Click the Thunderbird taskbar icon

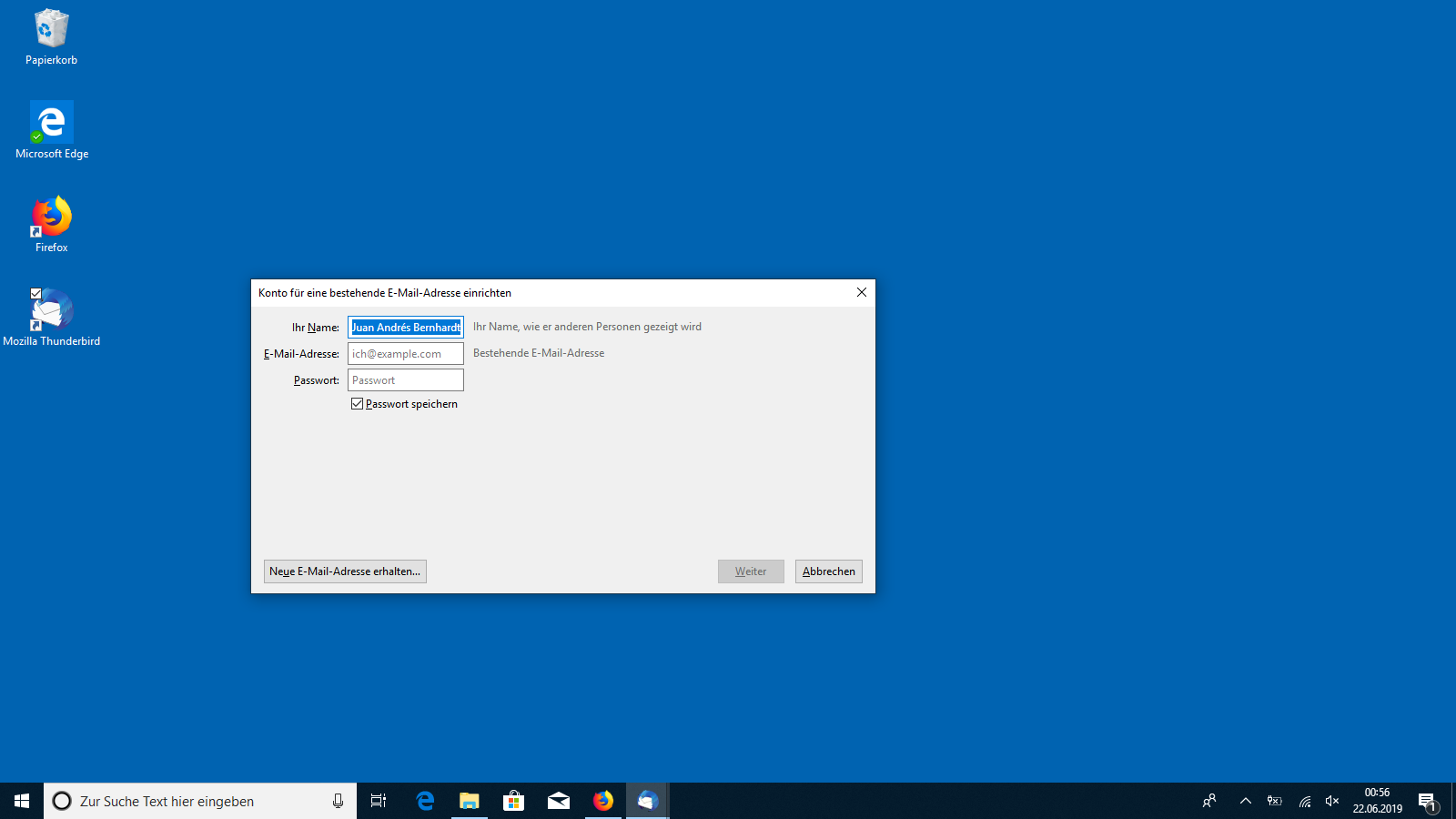[647, 801]
